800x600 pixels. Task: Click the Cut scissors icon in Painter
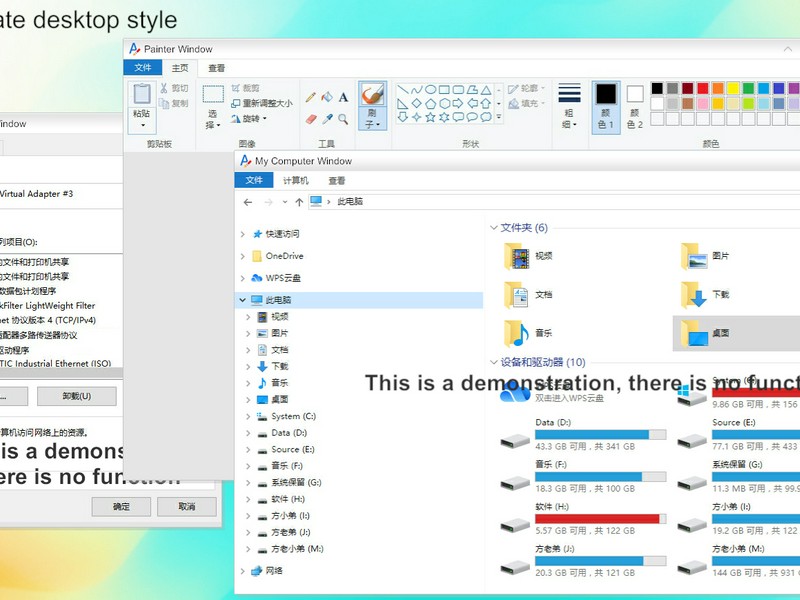(164, 88)
